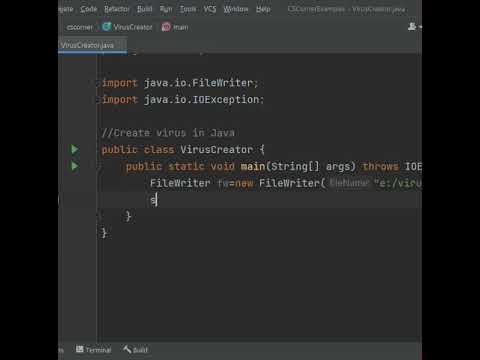Open the Run menu

pyautogui.click(x=166, y=9)
